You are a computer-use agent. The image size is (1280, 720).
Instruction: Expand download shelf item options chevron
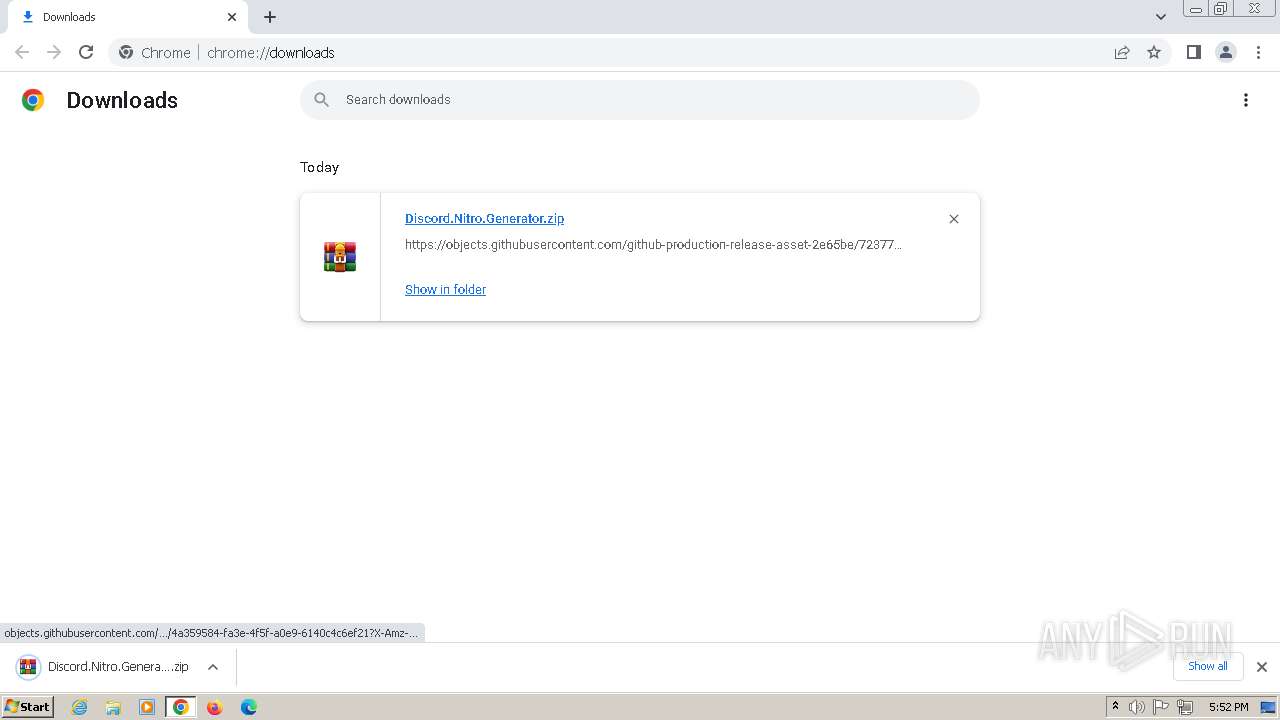[x=213, y=667]
